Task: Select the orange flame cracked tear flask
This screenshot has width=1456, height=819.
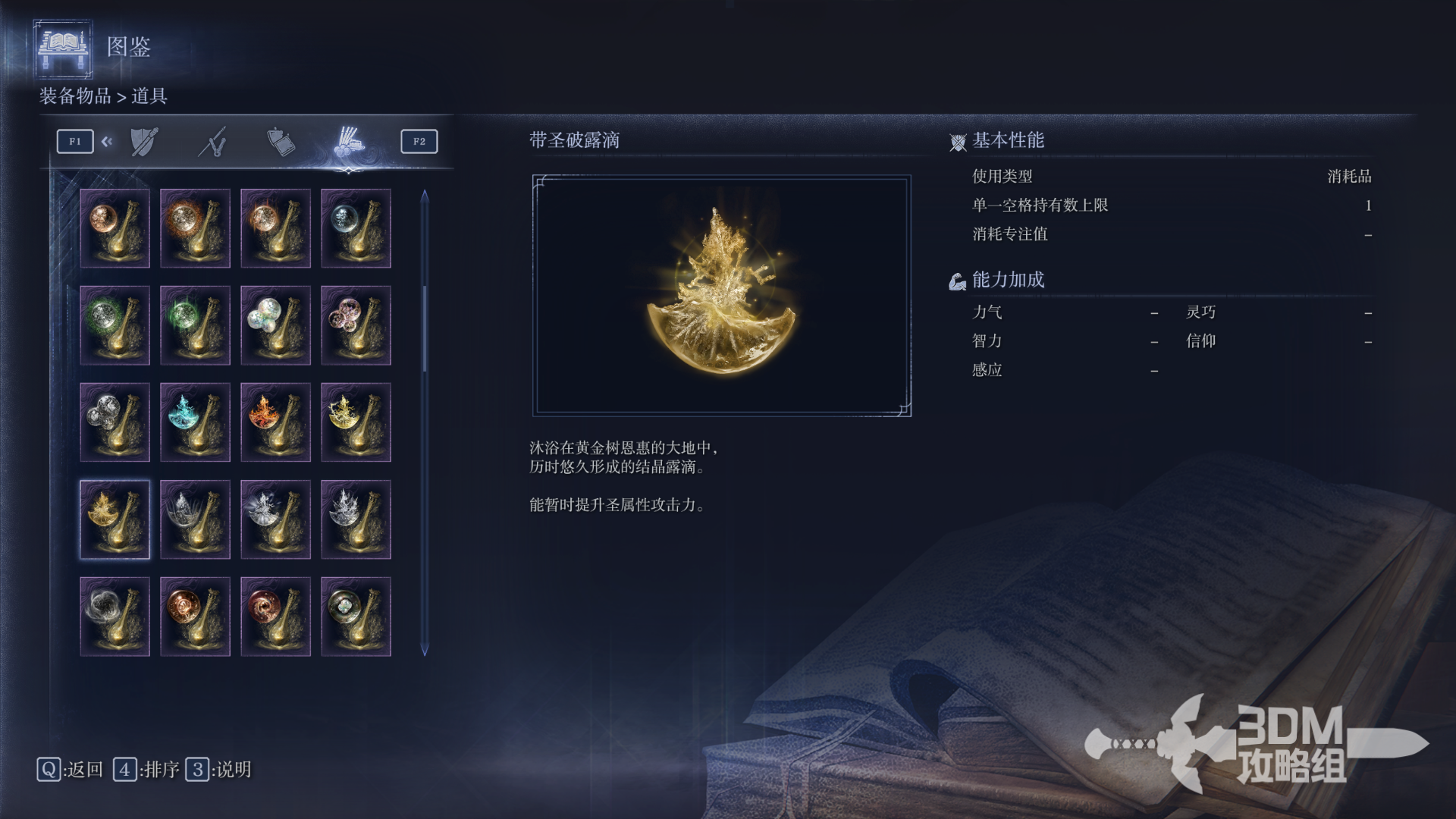Action: (x=275, y=422)
